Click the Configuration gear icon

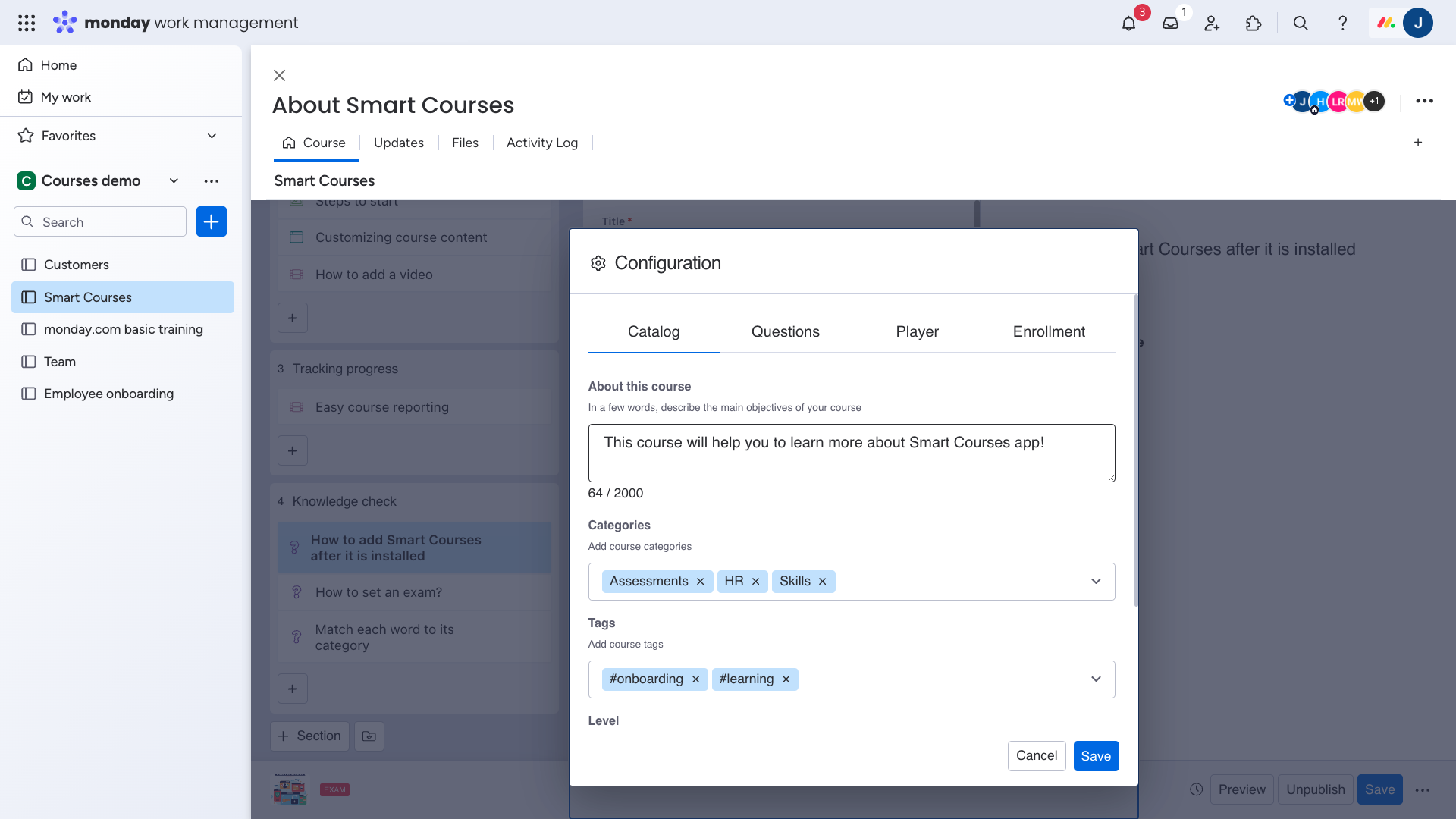pos(598,263)
